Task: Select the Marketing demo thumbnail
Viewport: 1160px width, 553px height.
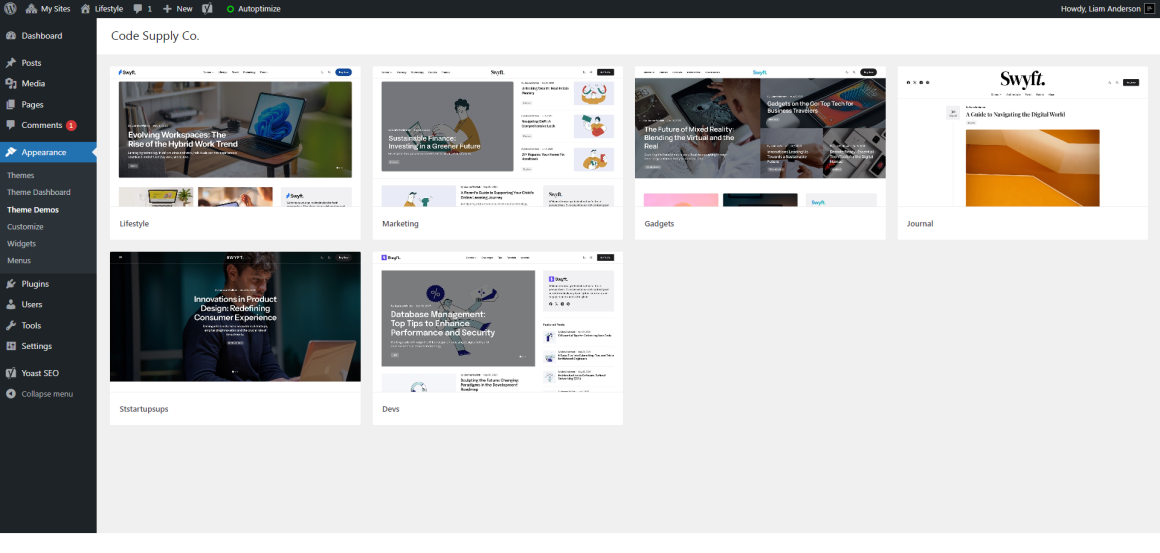Action: [498, 137]
